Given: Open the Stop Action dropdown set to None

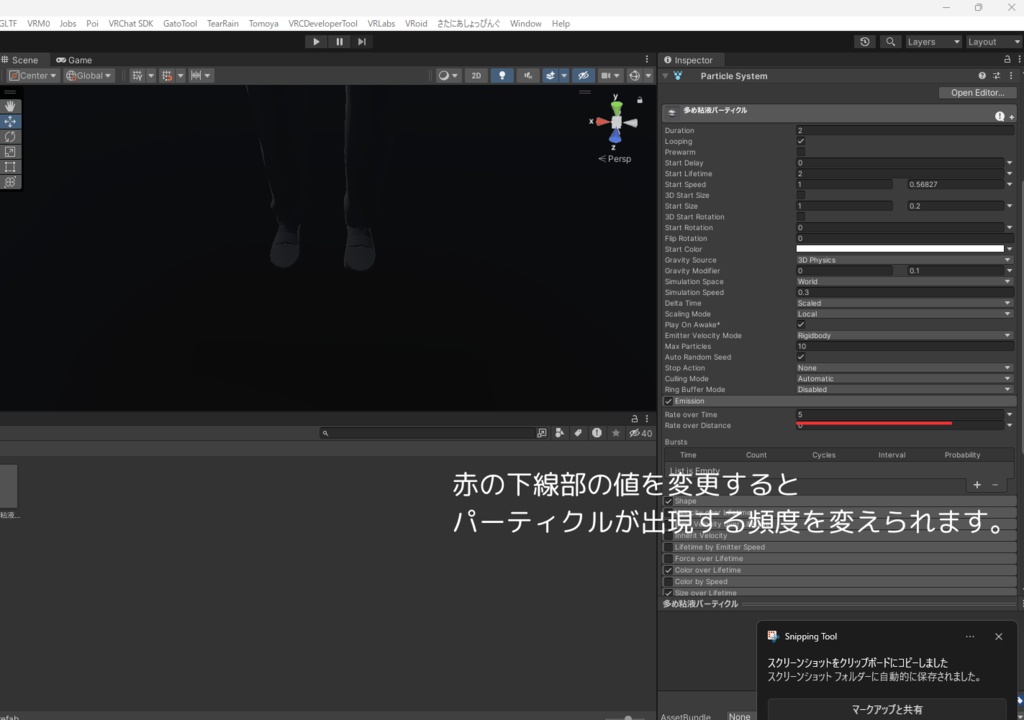Looking at the screenshot, I should [x=900, y=367].
